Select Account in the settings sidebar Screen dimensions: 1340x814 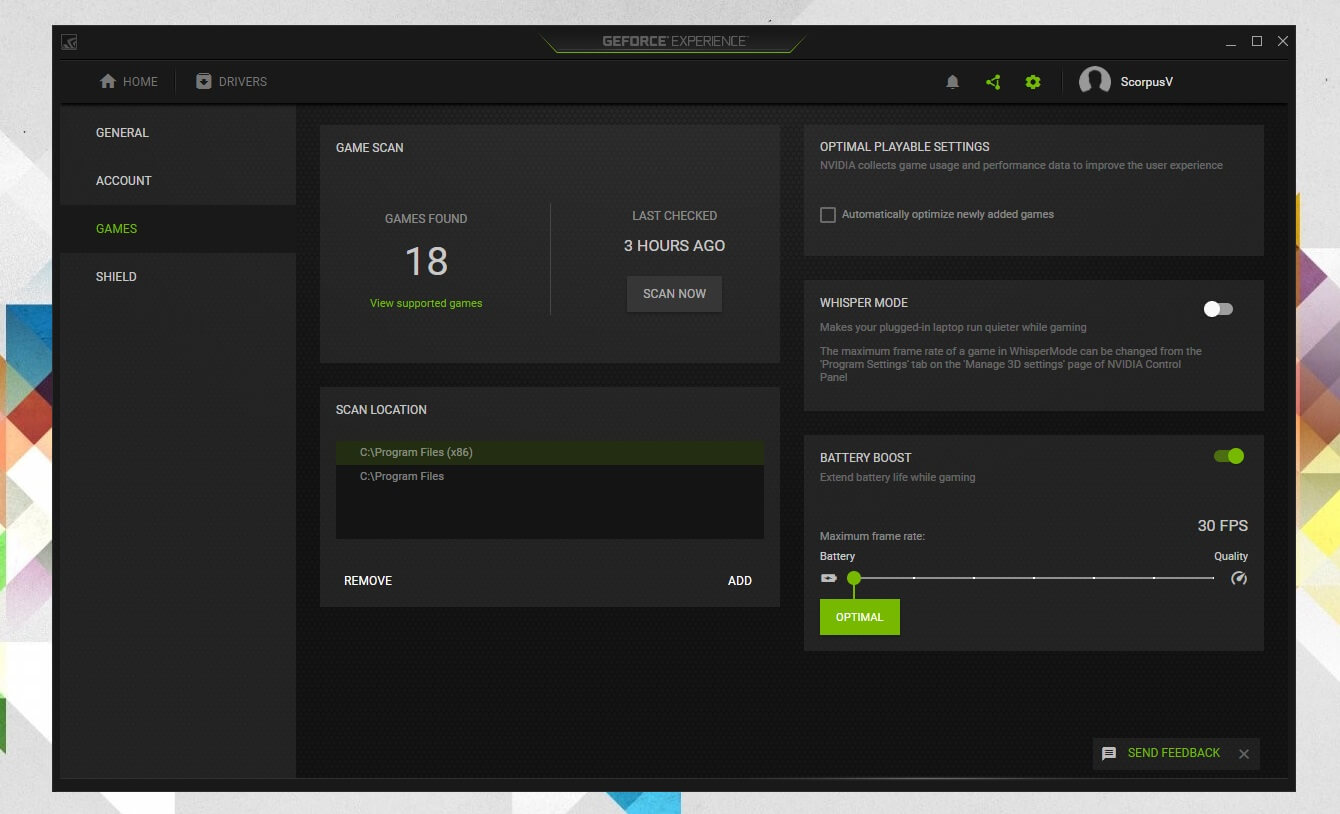[178, 181]
